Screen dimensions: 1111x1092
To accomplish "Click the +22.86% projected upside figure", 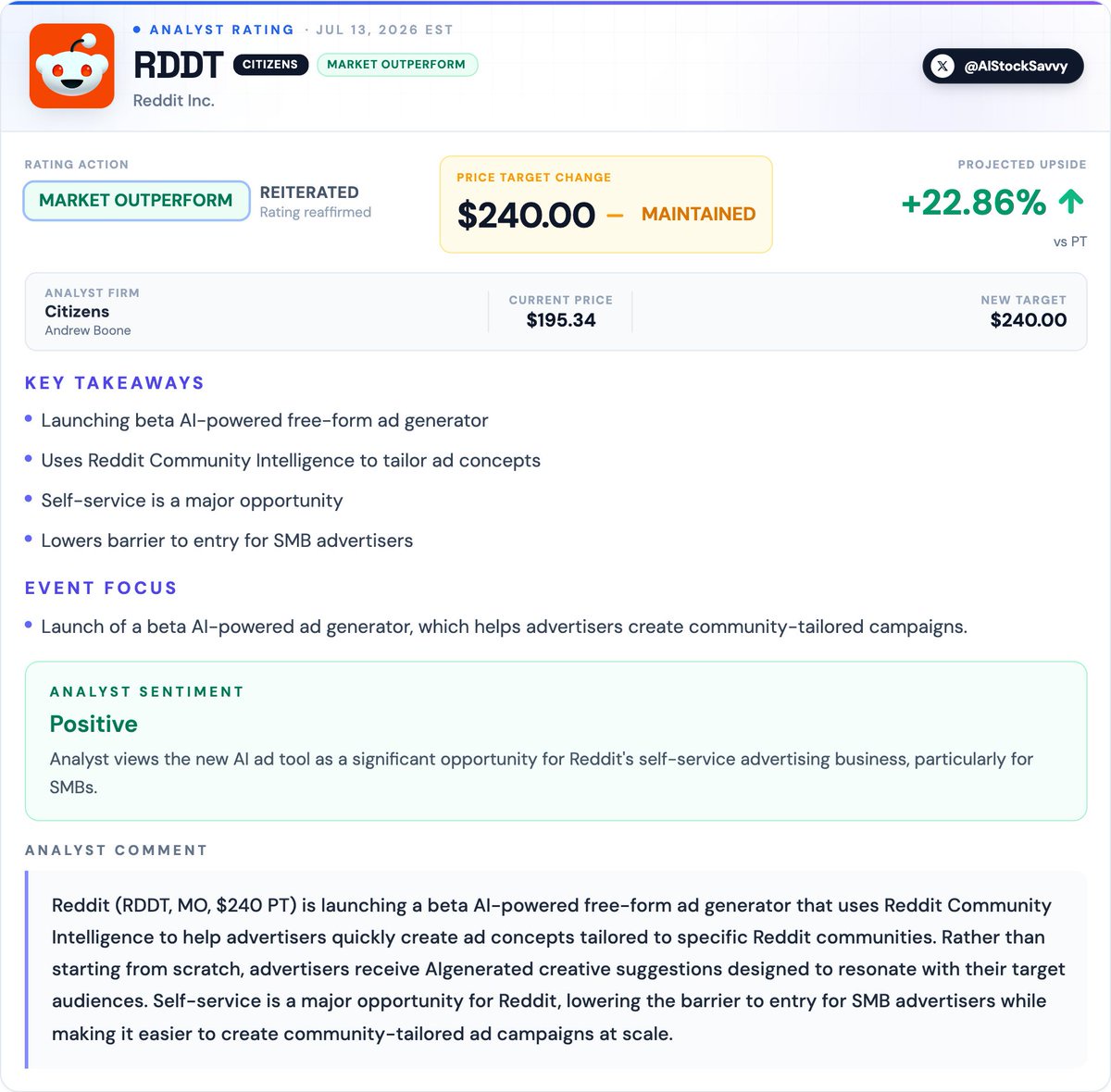I will coord(974,202).
